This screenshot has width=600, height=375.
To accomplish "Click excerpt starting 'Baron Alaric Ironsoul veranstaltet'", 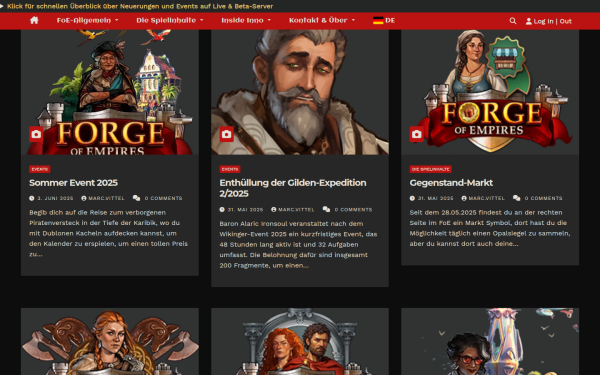I will 298,244.
